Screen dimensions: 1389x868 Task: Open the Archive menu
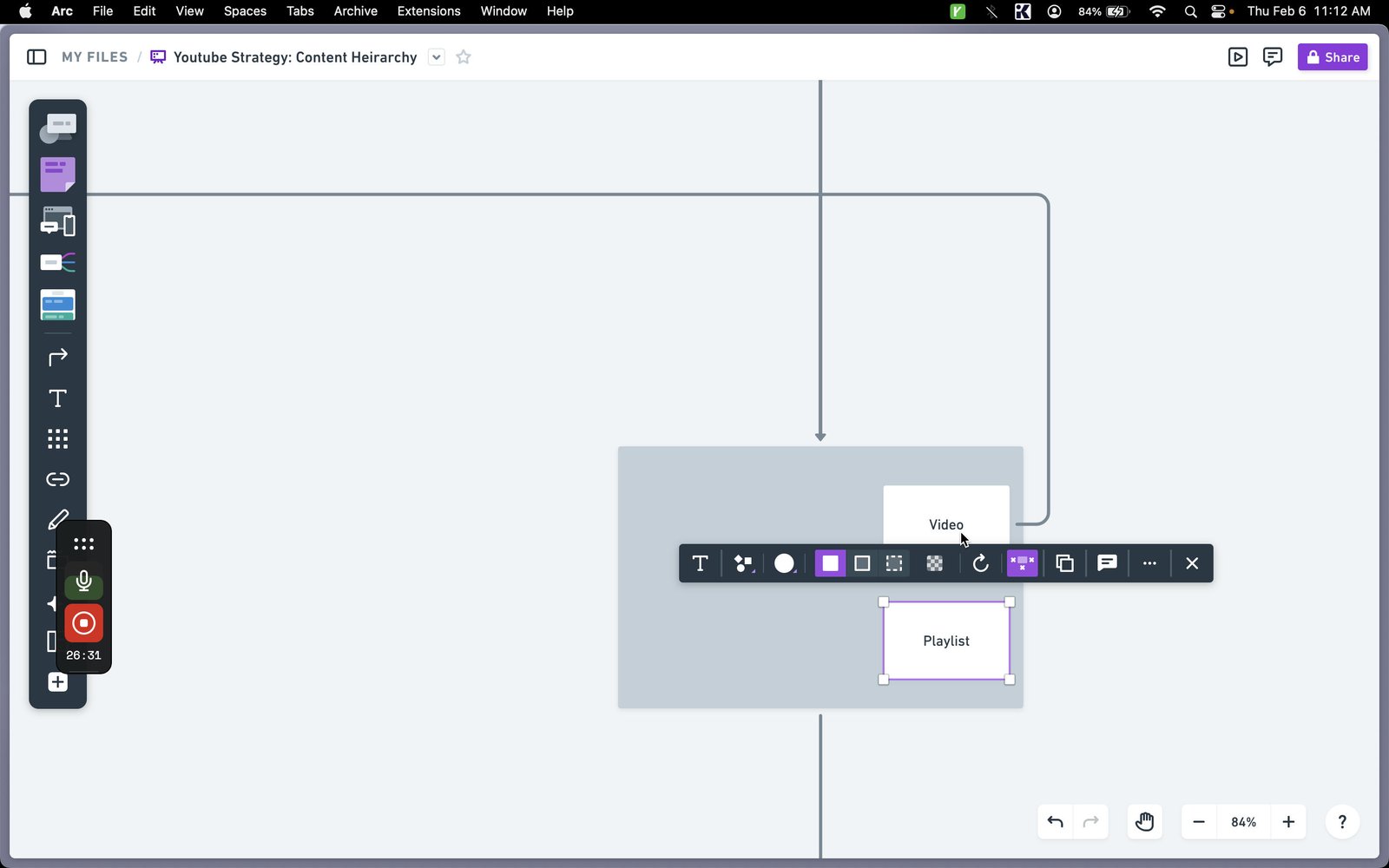tap(355, 11)
